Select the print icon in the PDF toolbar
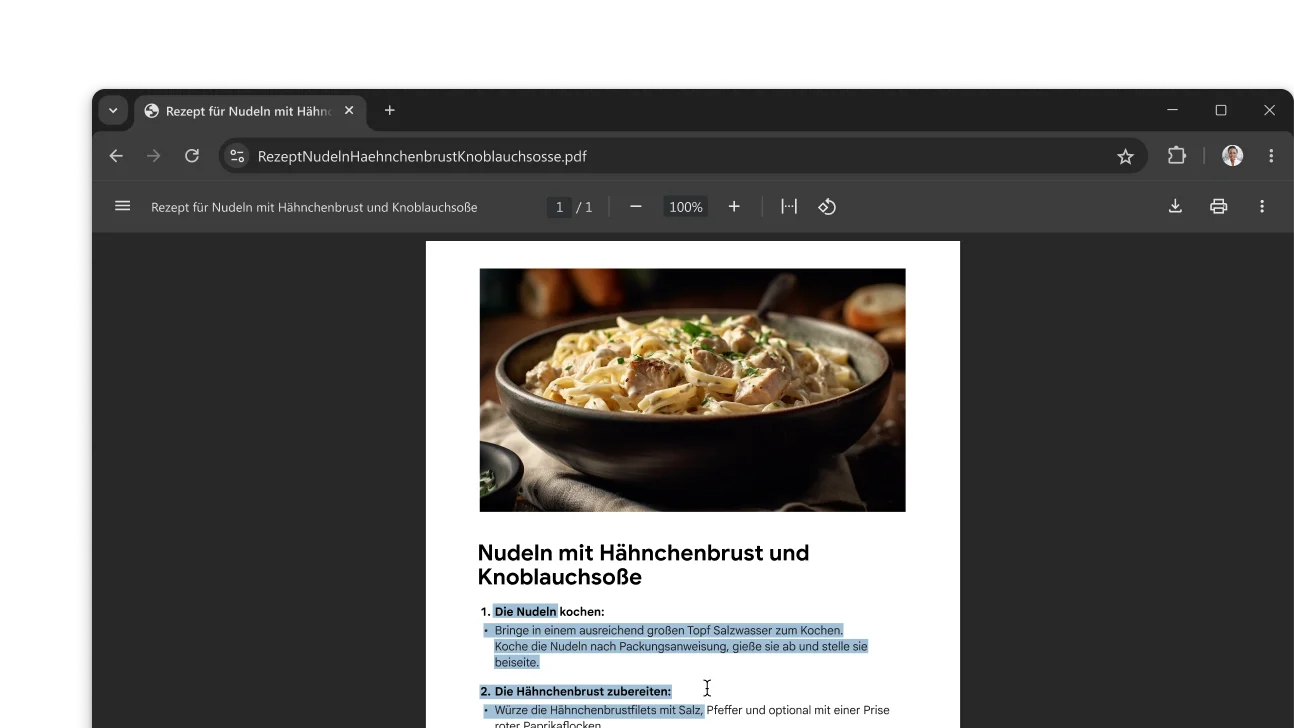1294x728 pixels. [x=1218, y=206]
